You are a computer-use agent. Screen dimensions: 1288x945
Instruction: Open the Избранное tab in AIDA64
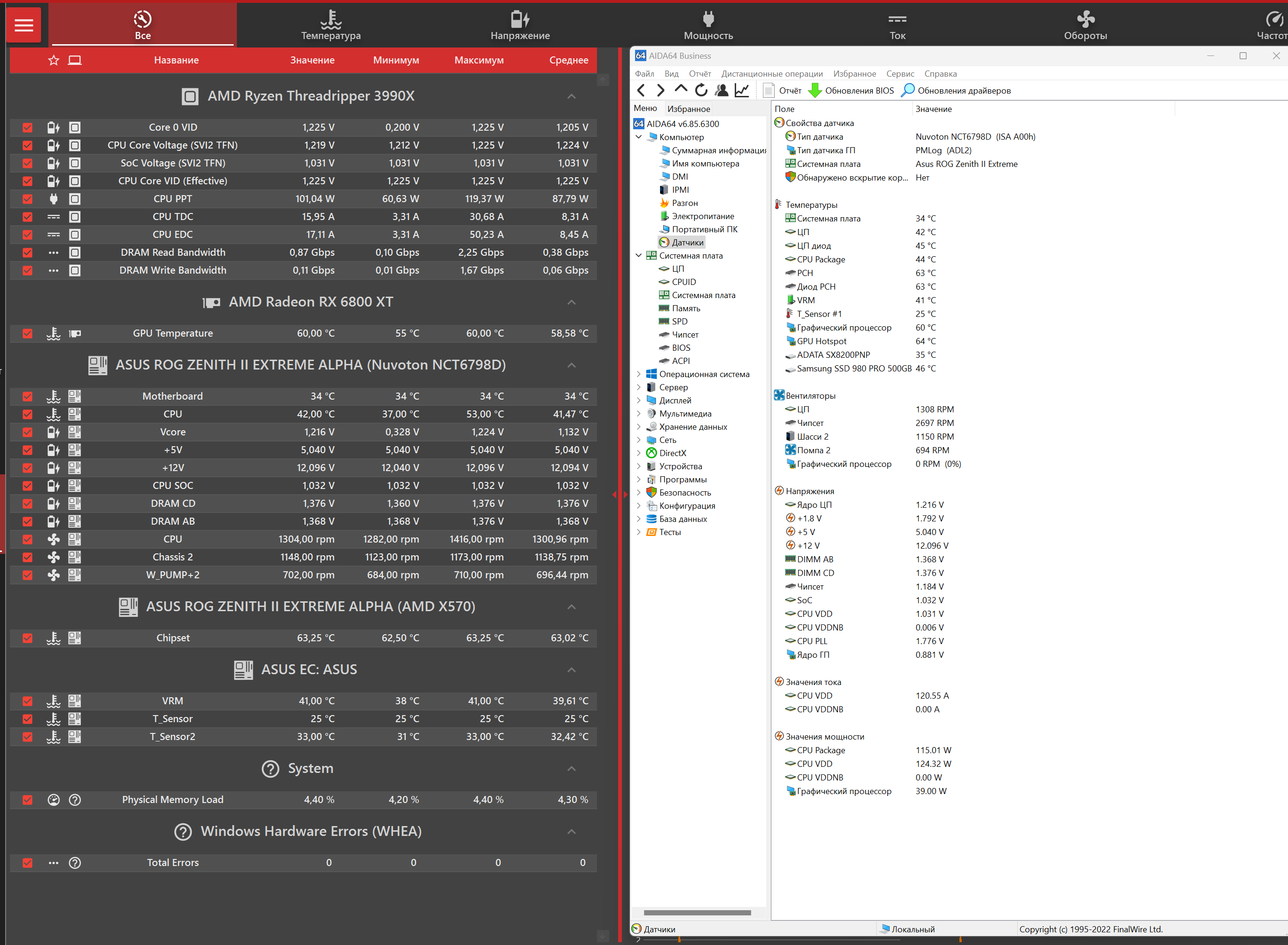688,109
